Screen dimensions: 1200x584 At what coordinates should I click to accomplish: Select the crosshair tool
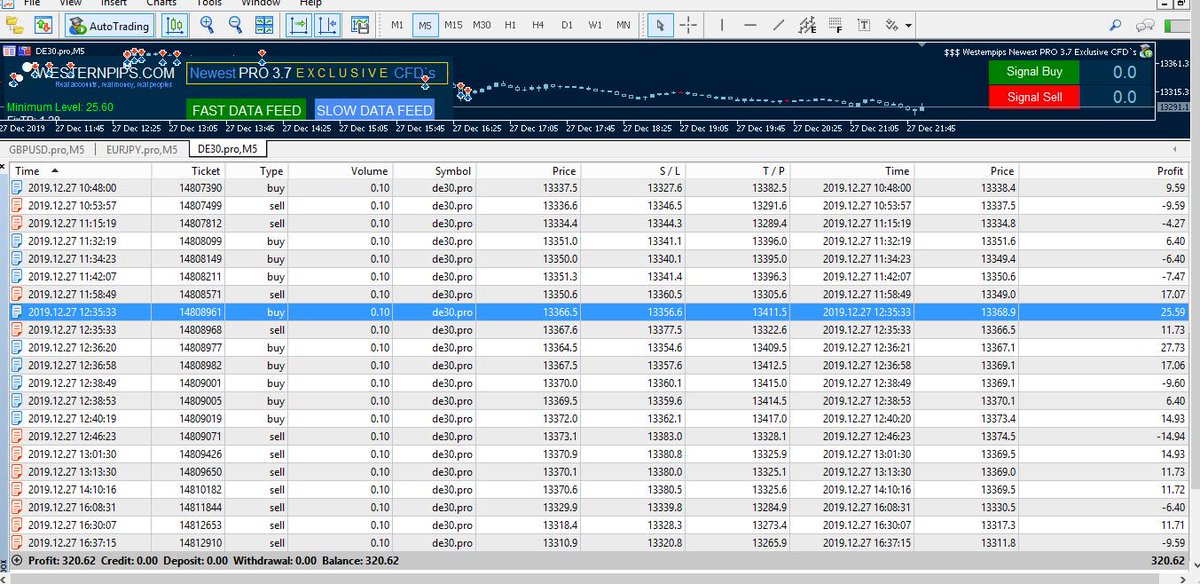[689, 25]
